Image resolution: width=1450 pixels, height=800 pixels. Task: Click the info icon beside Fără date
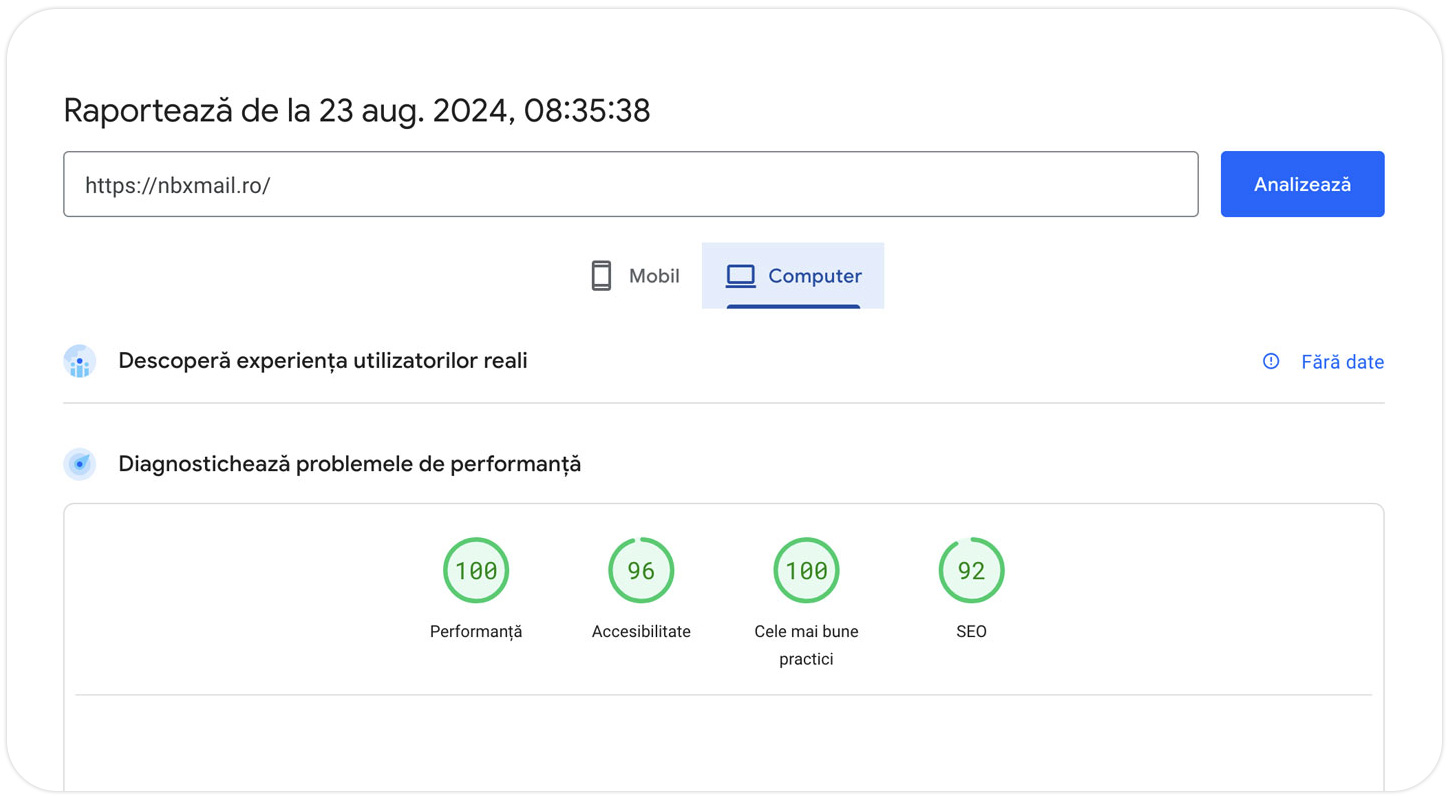1271,361
